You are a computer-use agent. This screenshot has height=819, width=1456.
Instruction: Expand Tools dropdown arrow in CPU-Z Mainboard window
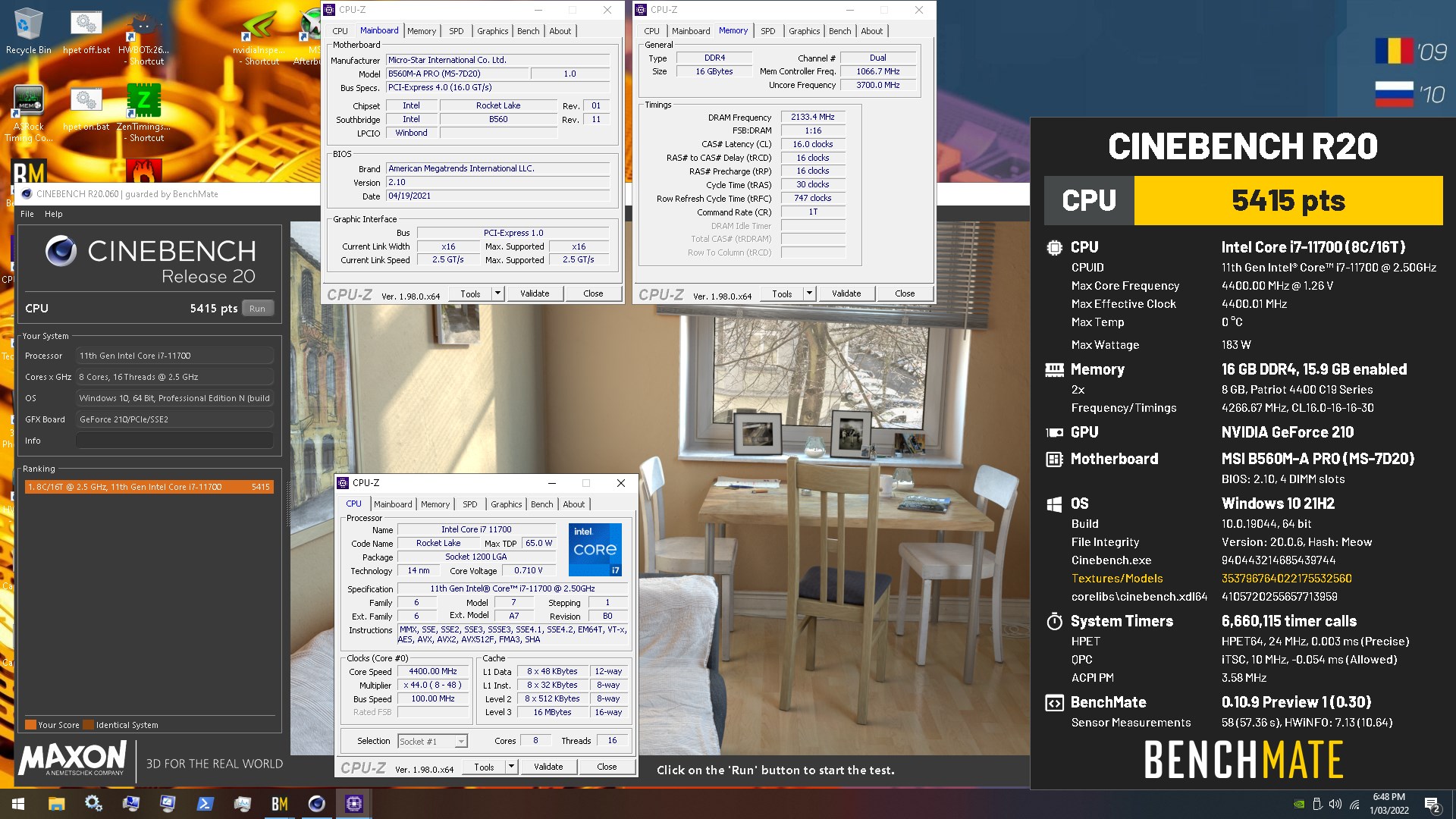[497, 293]
